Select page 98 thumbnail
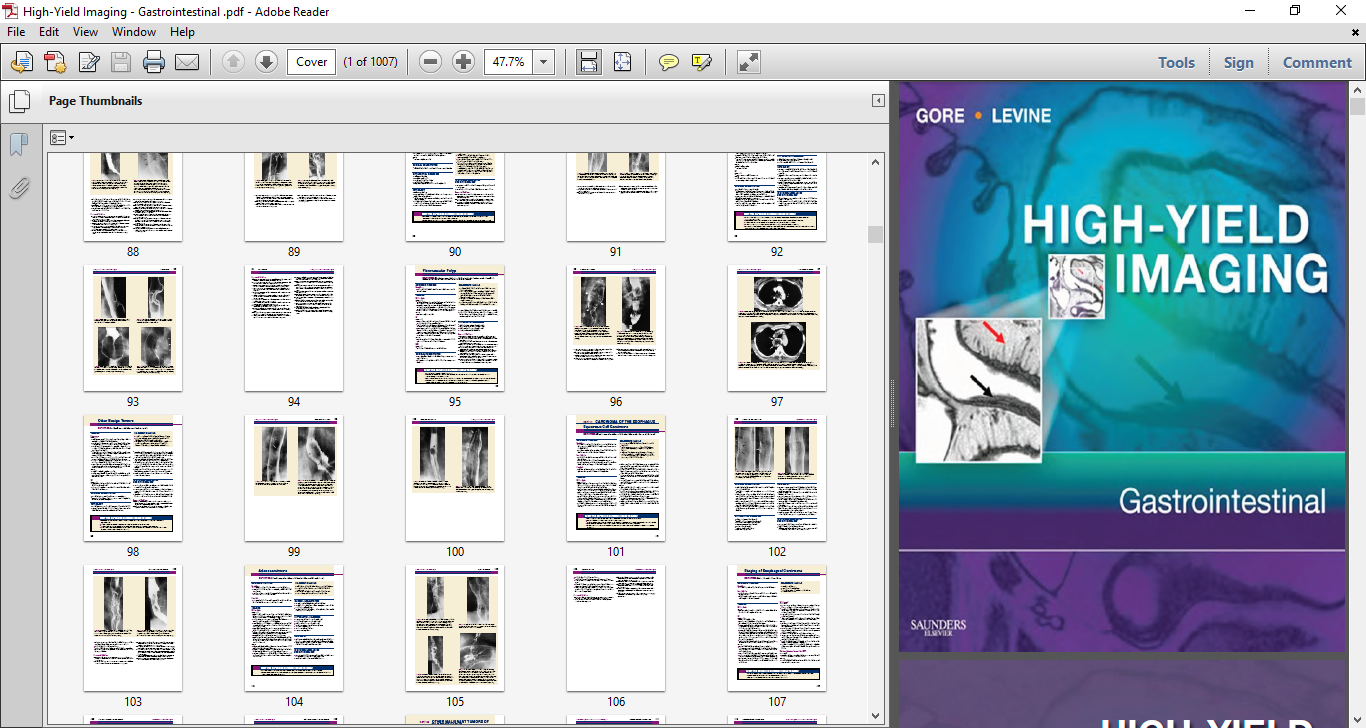Viewport: 1366px width, 728px height. pos(133,478)
